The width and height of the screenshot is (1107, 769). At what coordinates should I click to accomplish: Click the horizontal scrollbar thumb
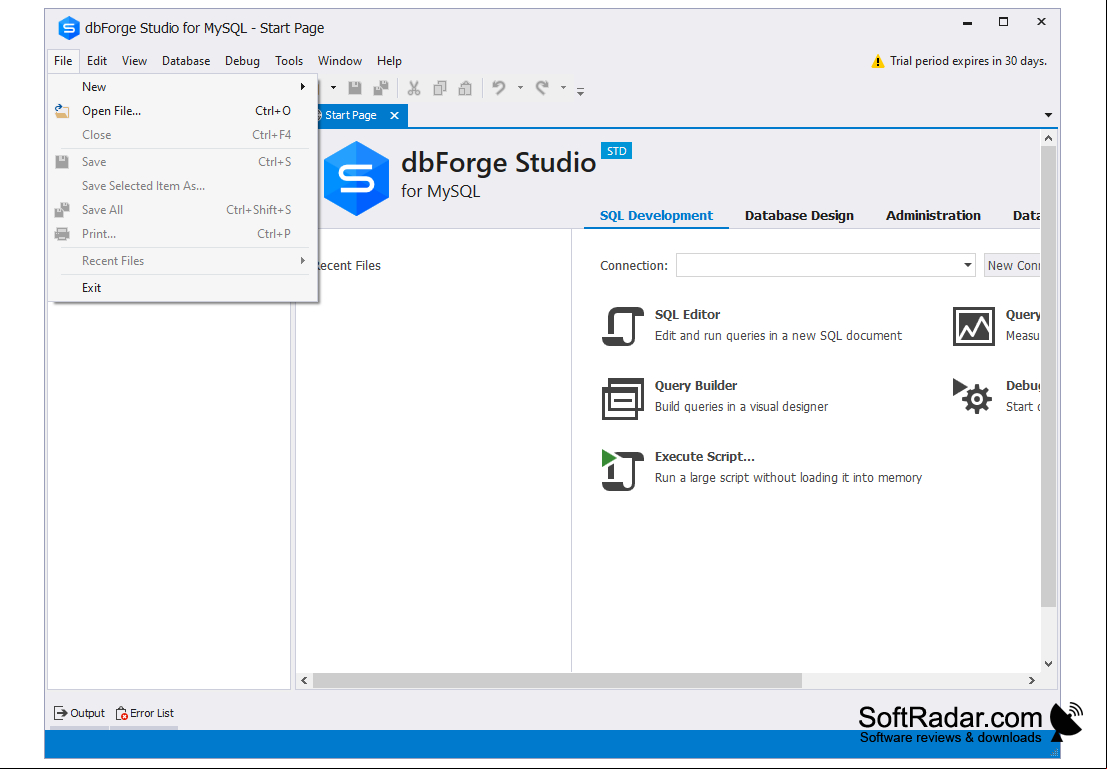(557, 681)
